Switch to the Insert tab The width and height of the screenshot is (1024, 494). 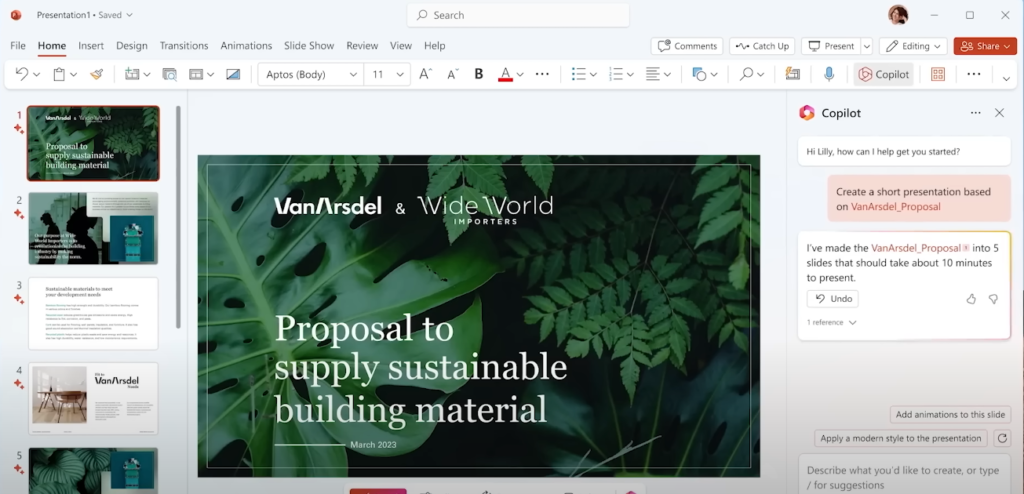(x=91, y=46)
